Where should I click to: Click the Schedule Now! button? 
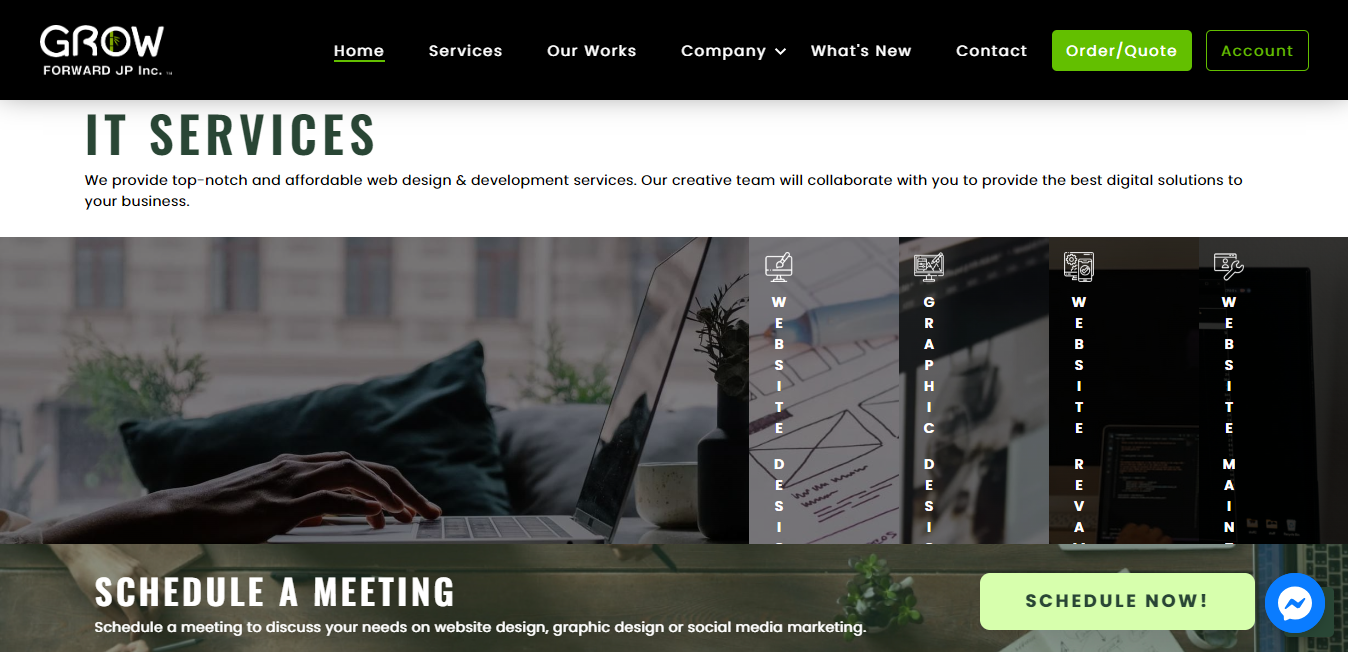[1117, 601]
